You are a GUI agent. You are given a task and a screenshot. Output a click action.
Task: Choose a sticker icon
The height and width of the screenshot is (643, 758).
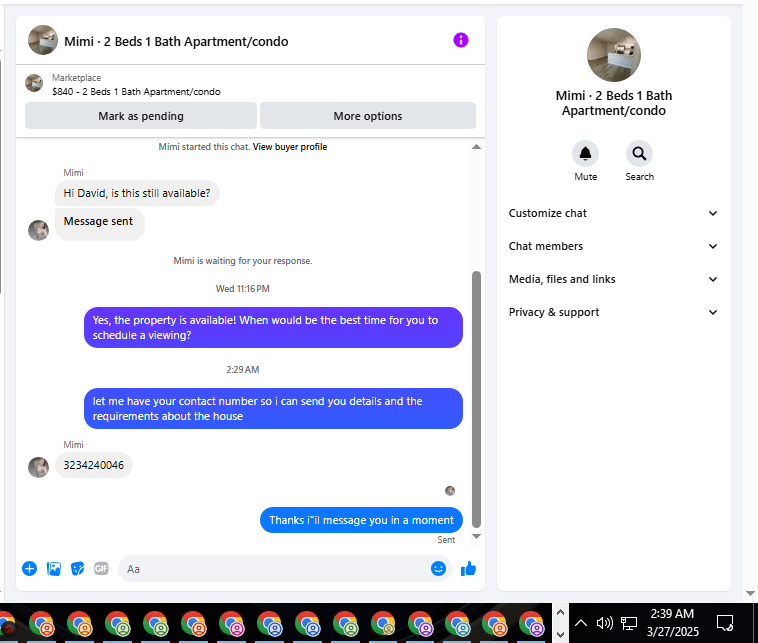(x=77, y=569)
